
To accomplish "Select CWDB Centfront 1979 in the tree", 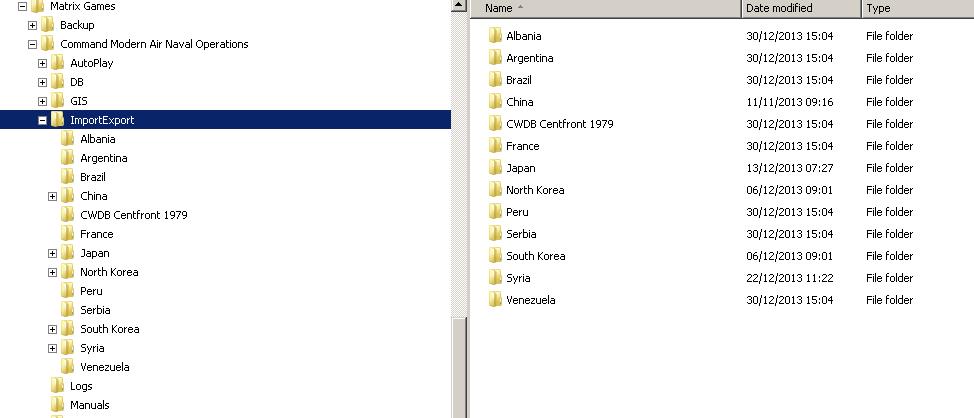I will [x=134, y=215].
